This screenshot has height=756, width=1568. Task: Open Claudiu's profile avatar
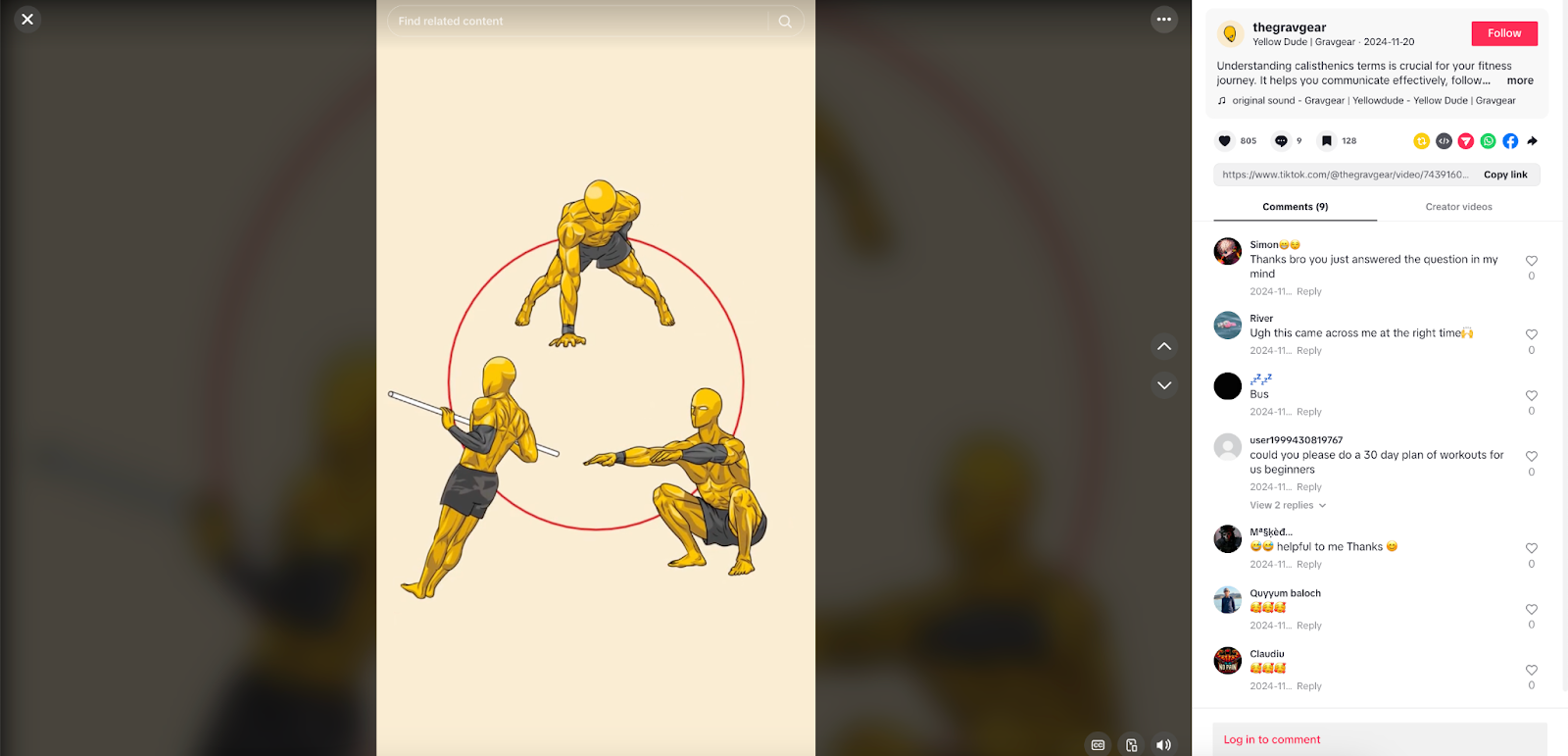pos(1228,661)
